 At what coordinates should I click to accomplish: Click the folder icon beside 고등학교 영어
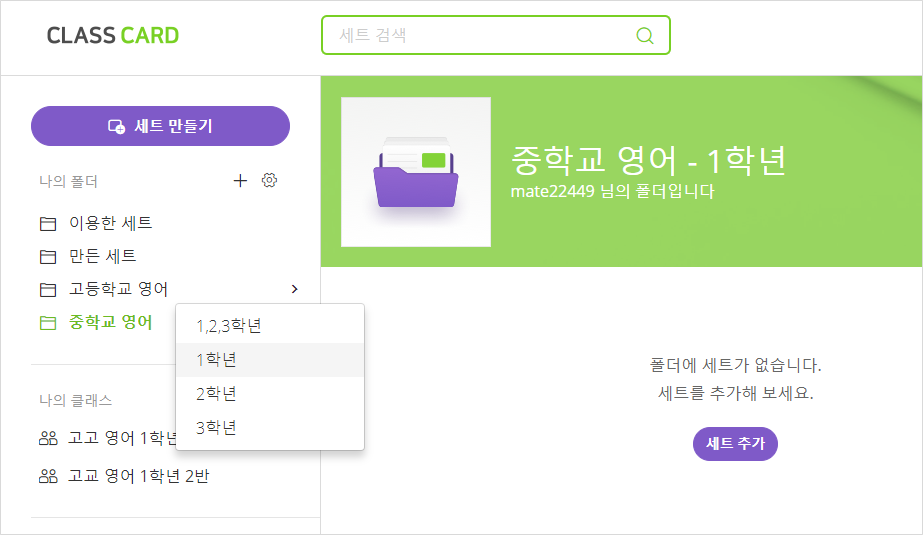48,290
